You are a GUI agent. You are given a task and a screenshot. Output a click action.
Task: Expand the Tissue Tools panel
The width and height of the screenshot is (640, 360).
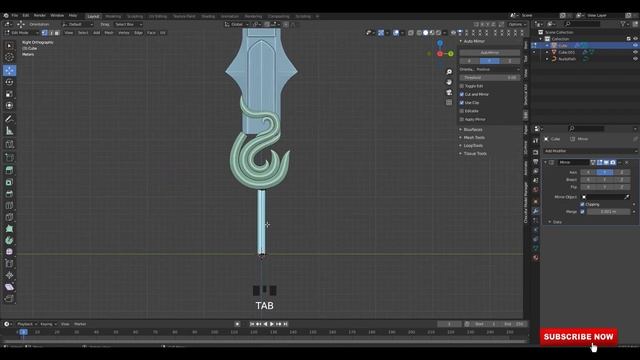click(474, 154)
